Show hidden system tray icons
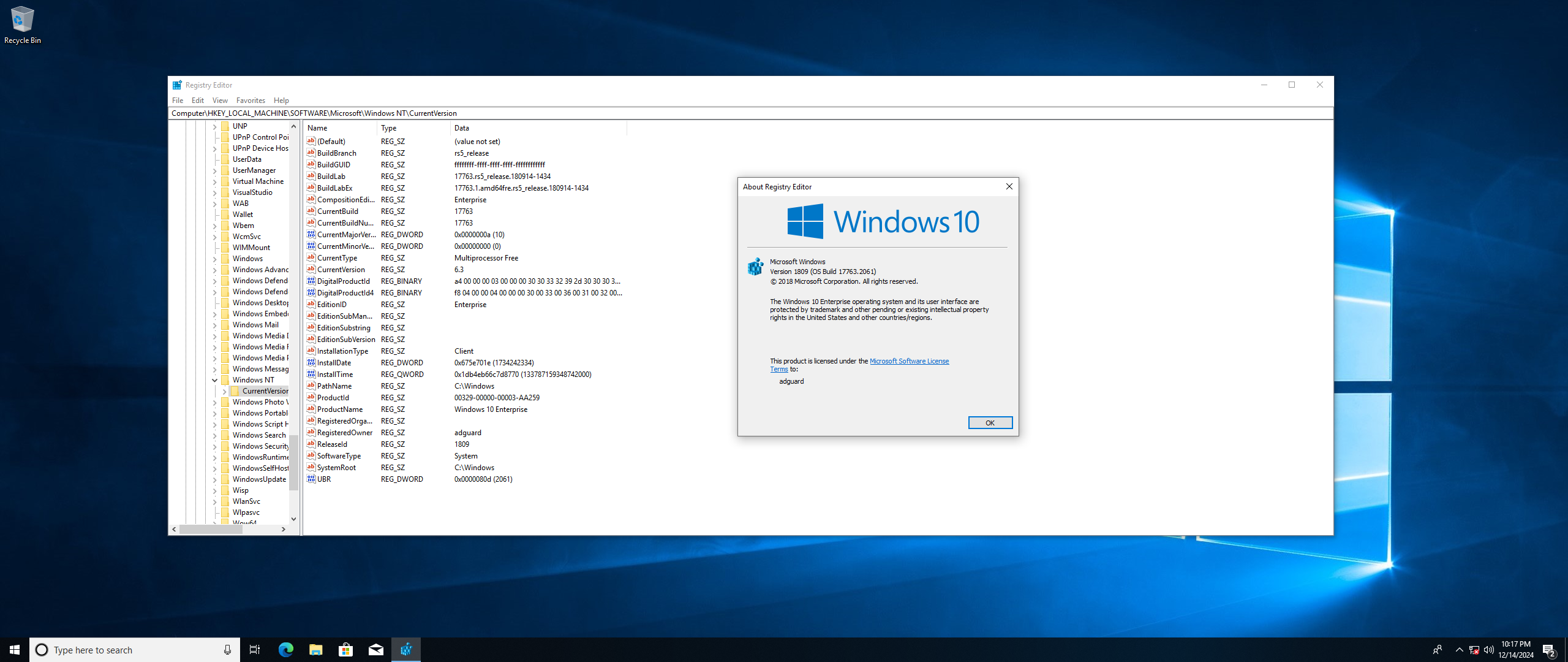 1459,650
